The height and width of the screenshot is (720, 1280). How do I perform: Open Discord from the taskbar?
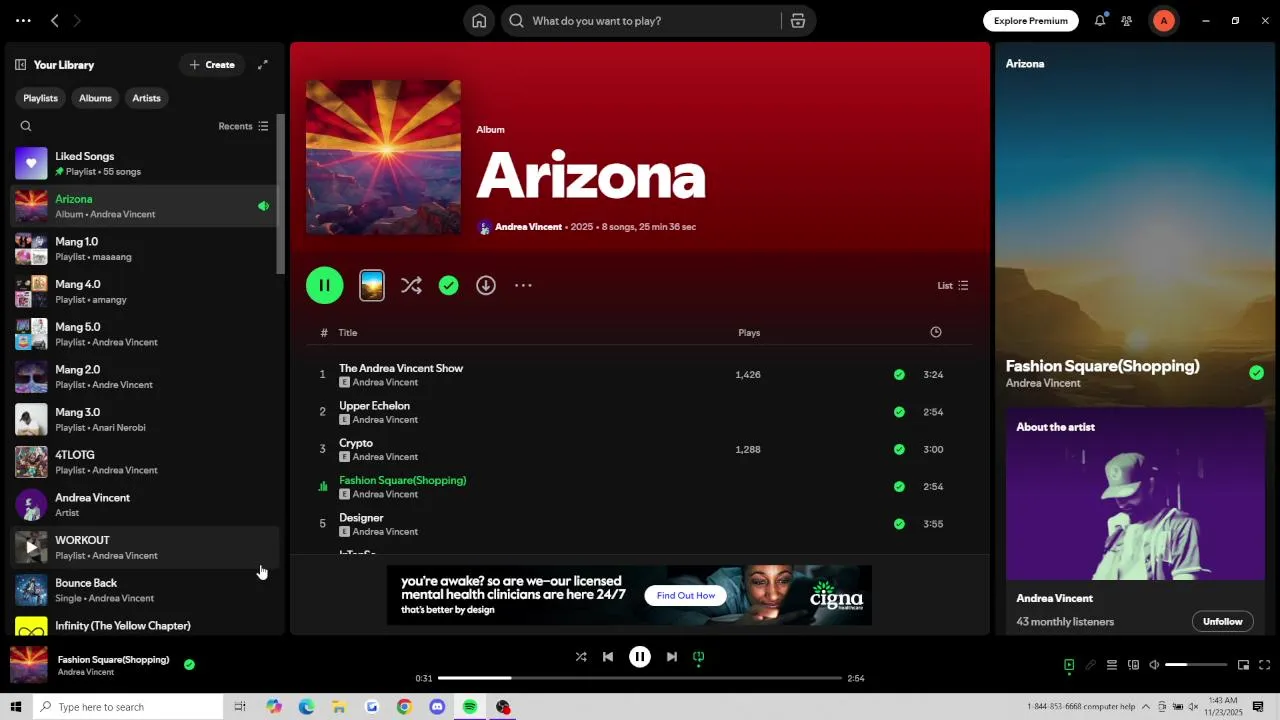(437, 707)
